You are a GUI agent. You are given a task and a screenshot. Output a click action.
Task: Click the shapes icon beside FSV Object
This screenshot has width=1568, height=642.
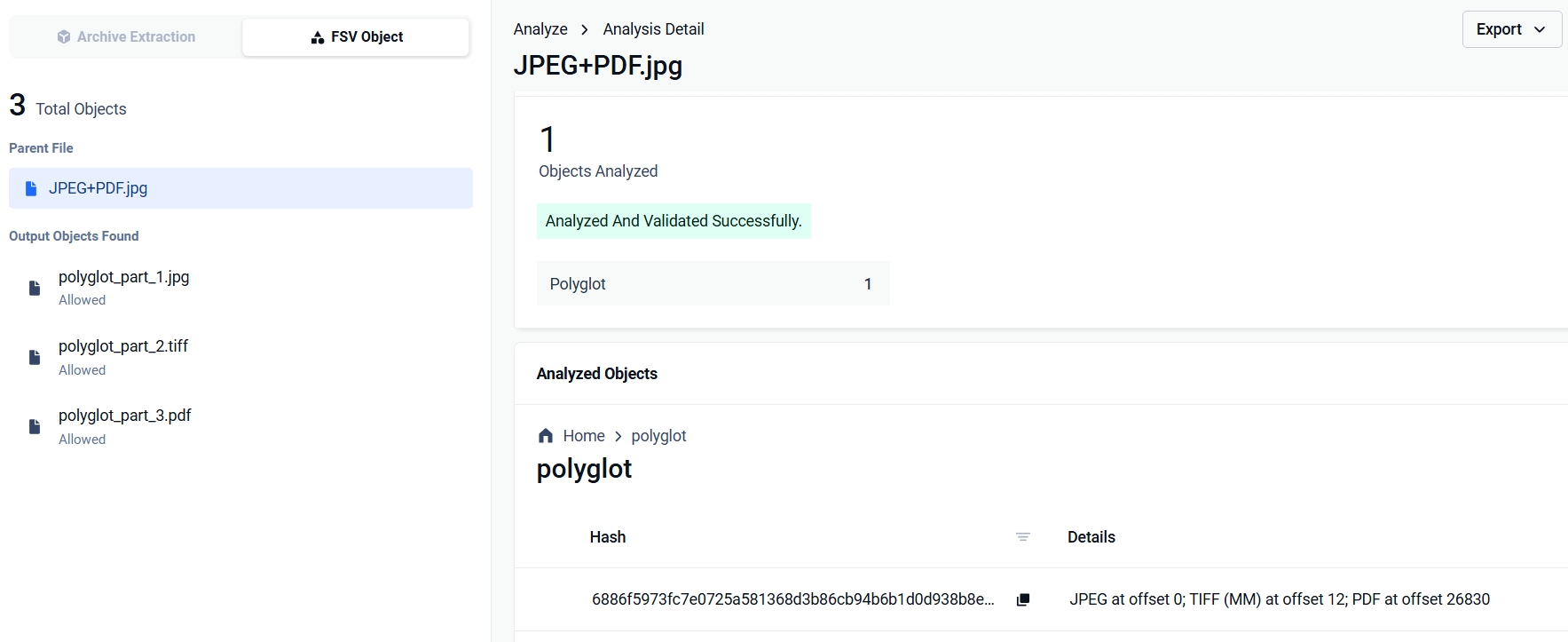(x=318, y=37)
